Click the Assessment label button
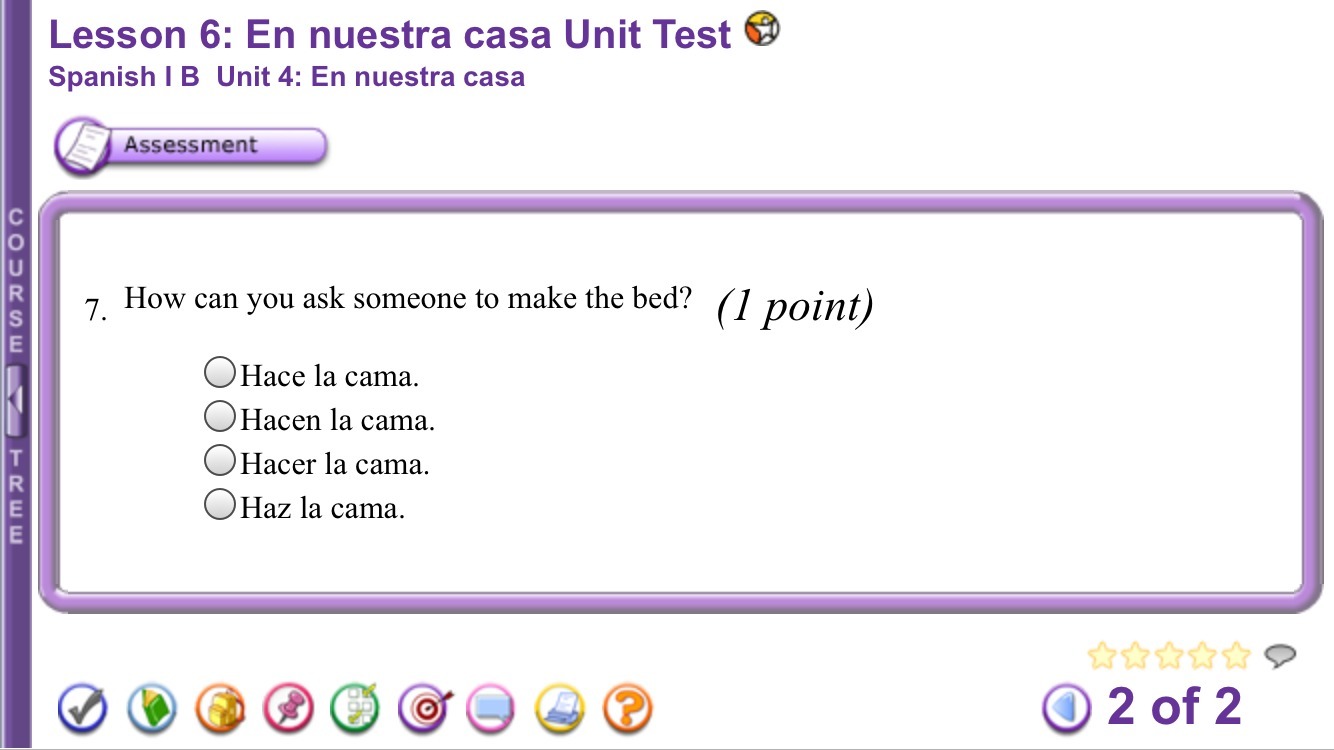 pos(190,146)
